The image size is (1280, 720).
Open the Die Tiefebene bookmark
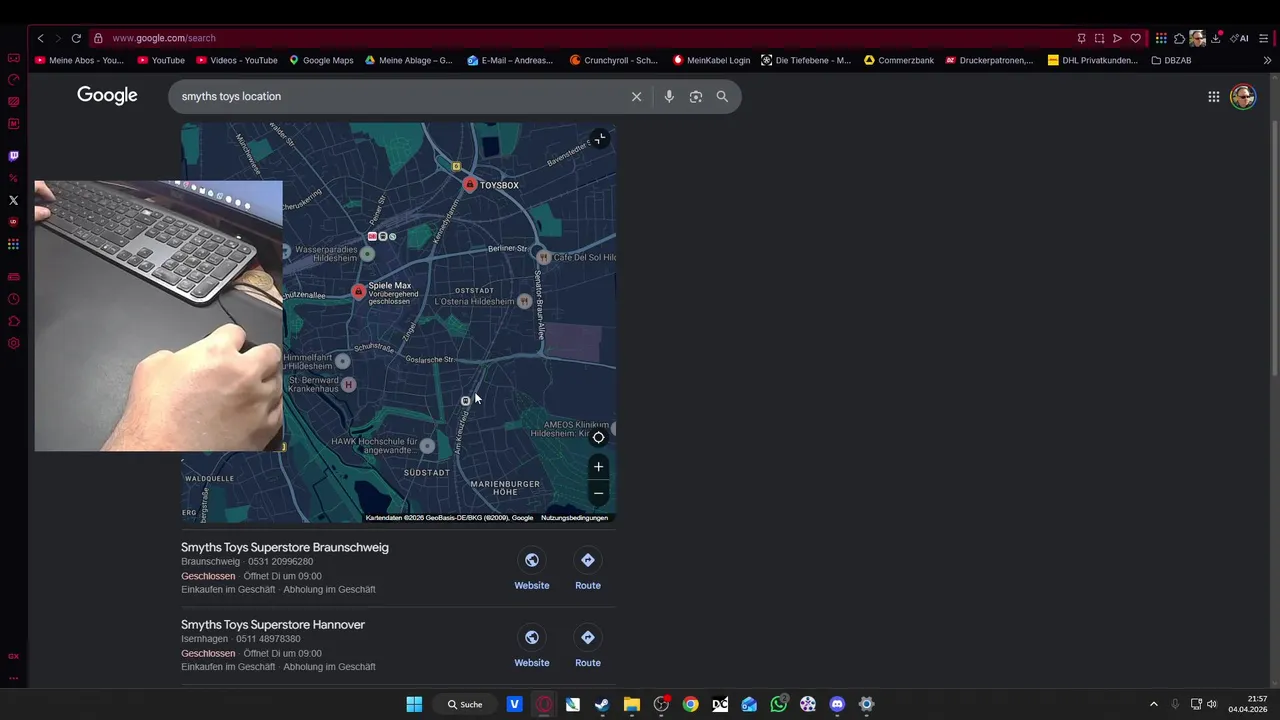(806, 60)
